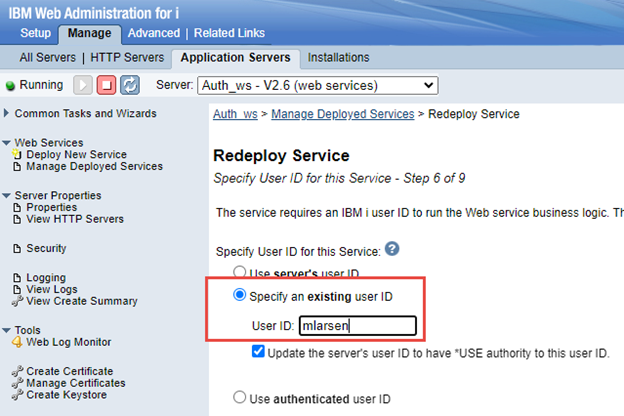Click the View HTTP Servers page icon

click(17, 219)
